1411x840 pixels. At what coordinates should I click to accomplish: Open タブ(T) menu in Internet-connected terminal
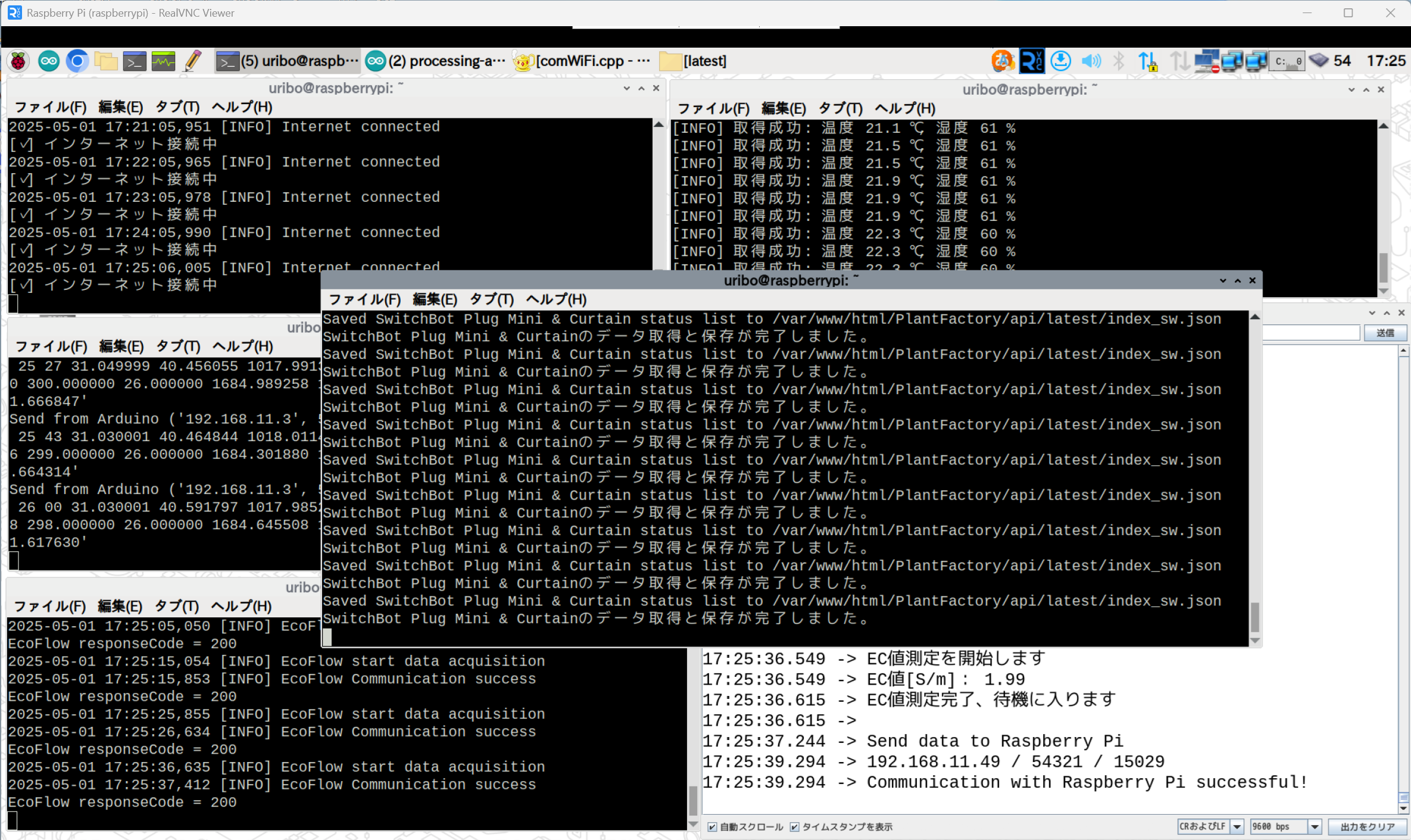[x=177, y=107]
